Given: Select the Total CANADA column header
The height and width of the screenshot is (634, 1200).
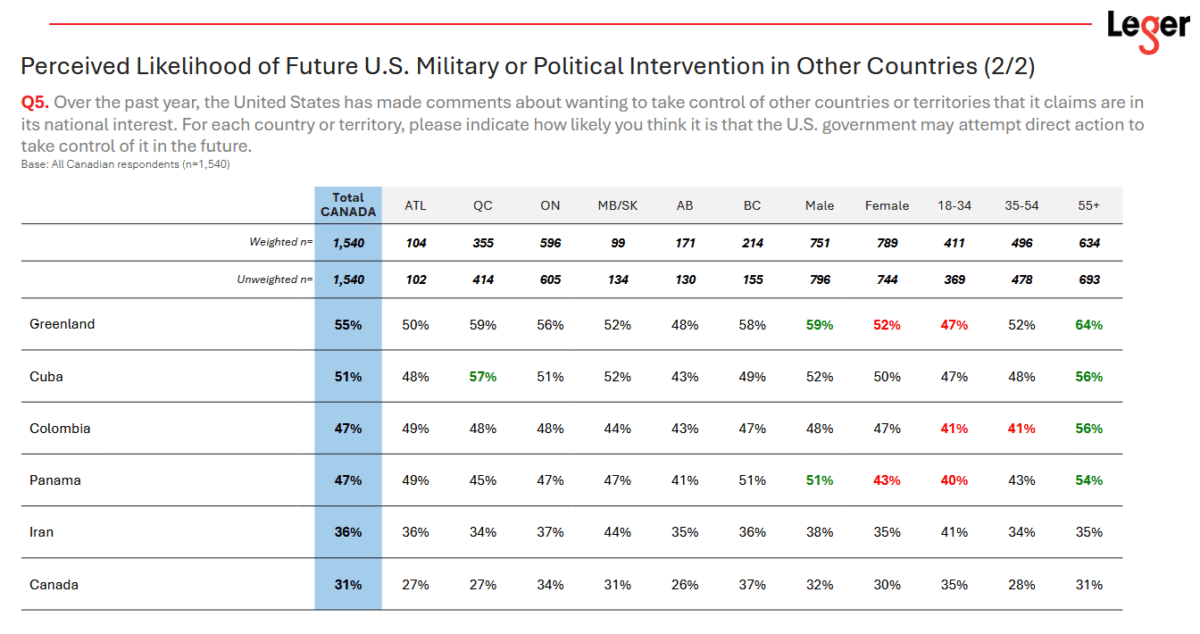Looking at the screenshot, I should tap(348, 205).
